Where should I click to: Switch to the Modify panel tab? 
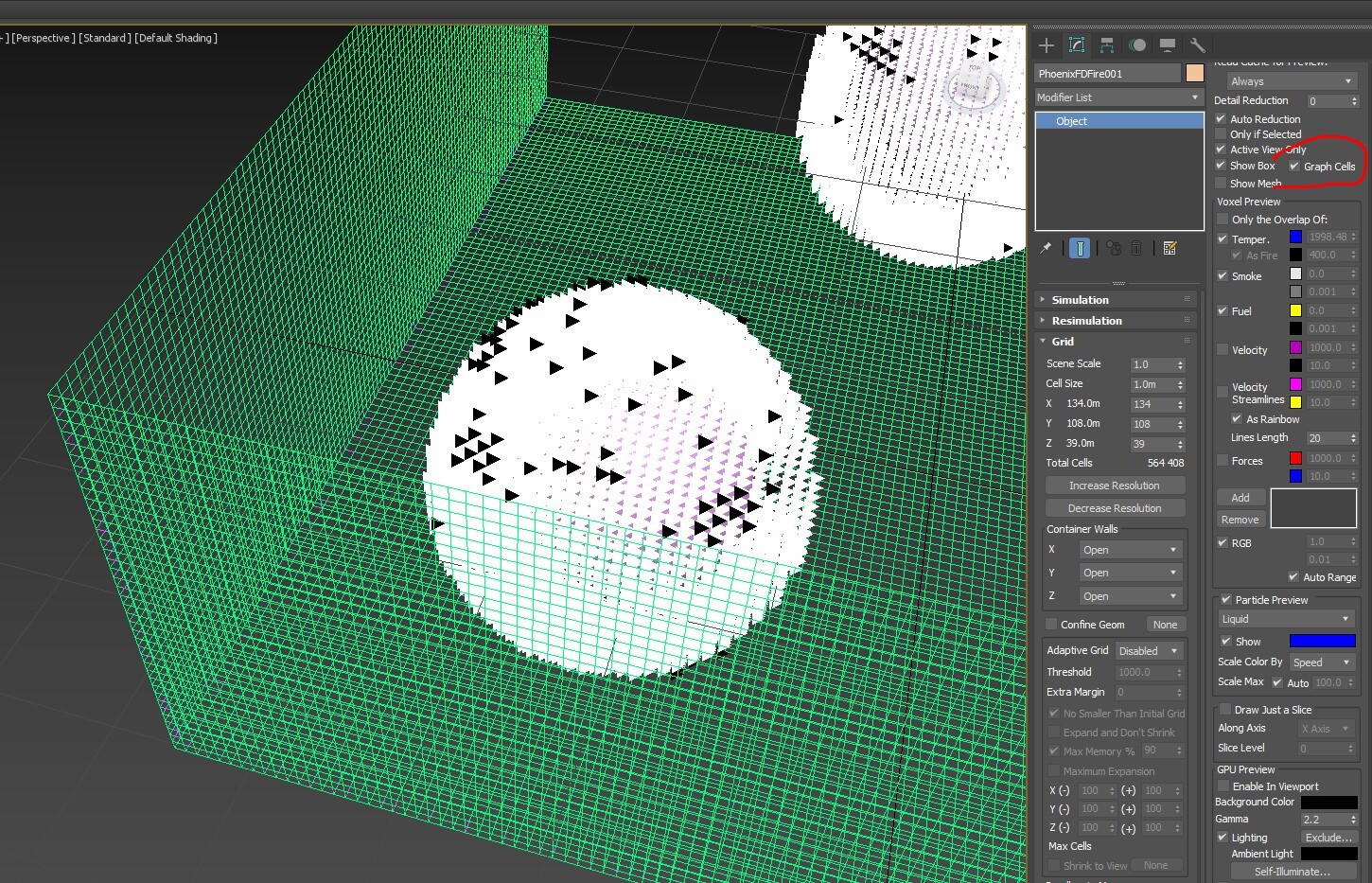coord(1077,45)
